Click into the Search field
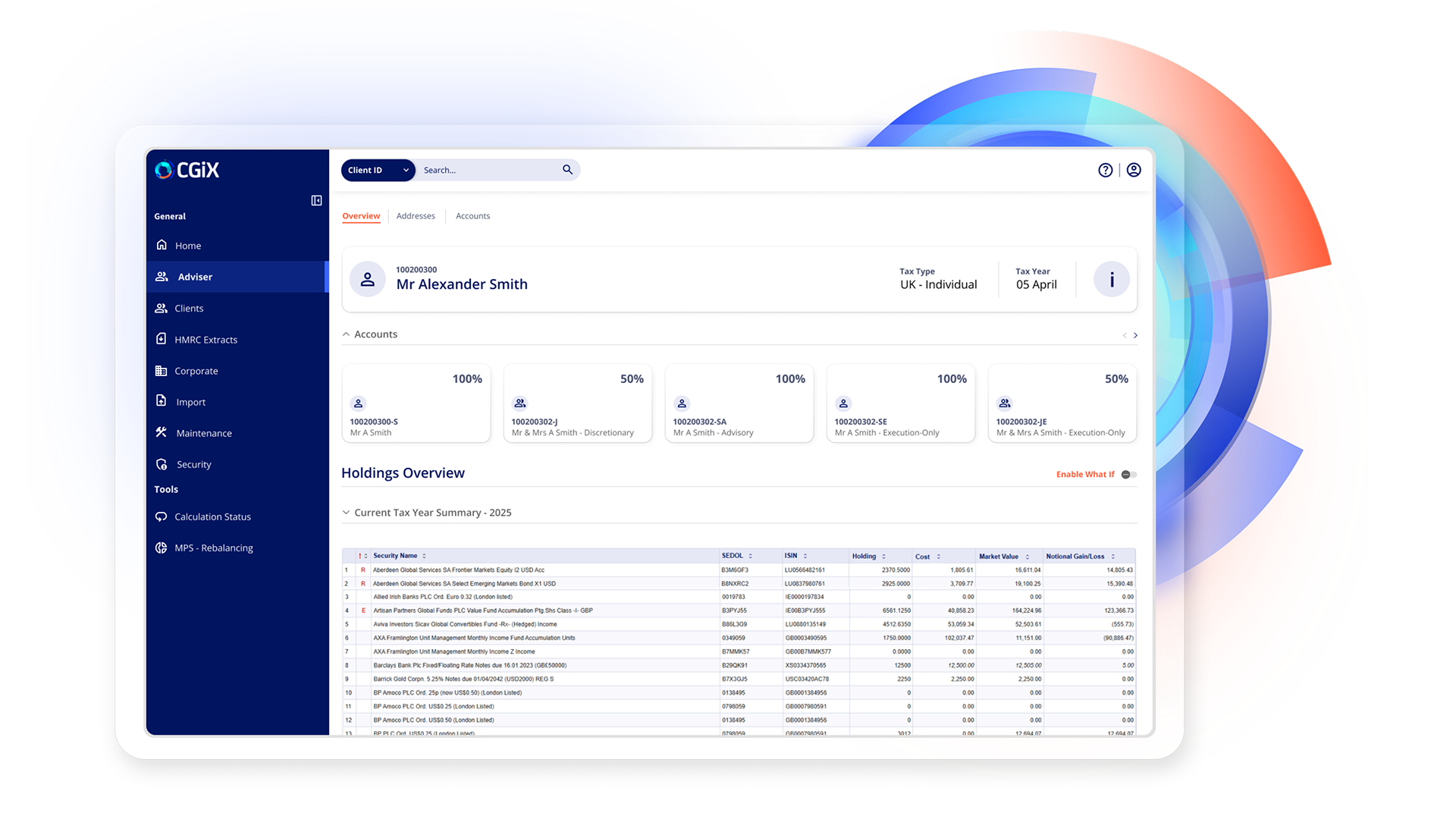Image resolution: width=1456 pixels, height=819 pixels. (489, 170)
